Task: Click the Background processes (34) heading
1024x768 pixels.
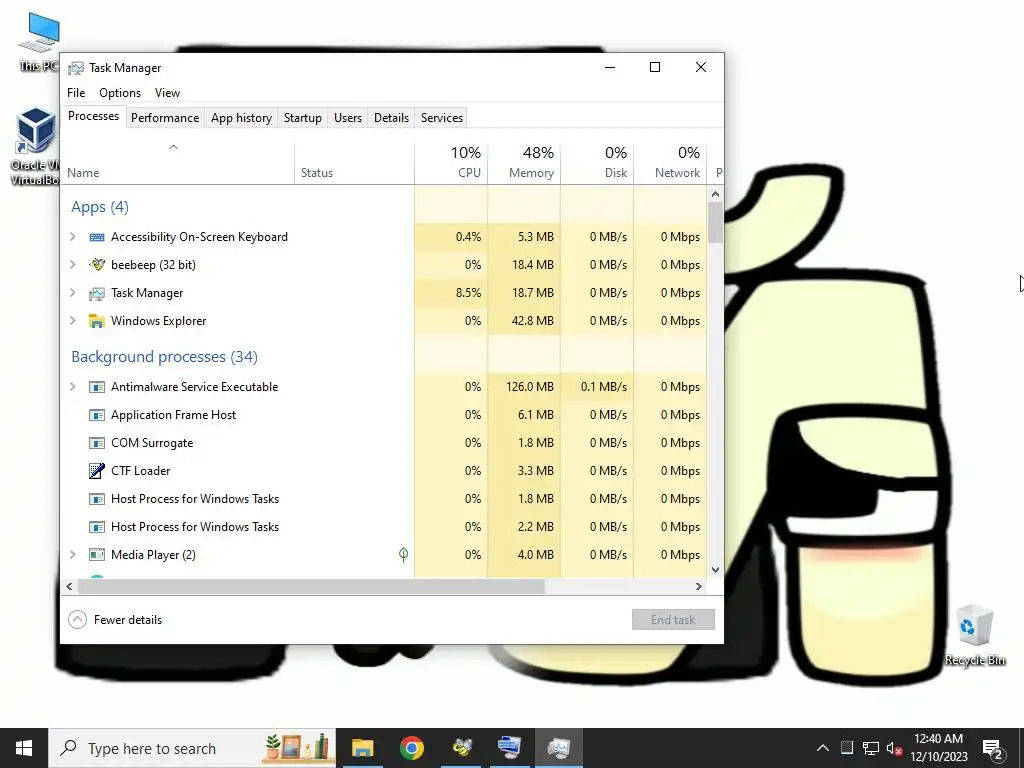Action: click(165, 357)
